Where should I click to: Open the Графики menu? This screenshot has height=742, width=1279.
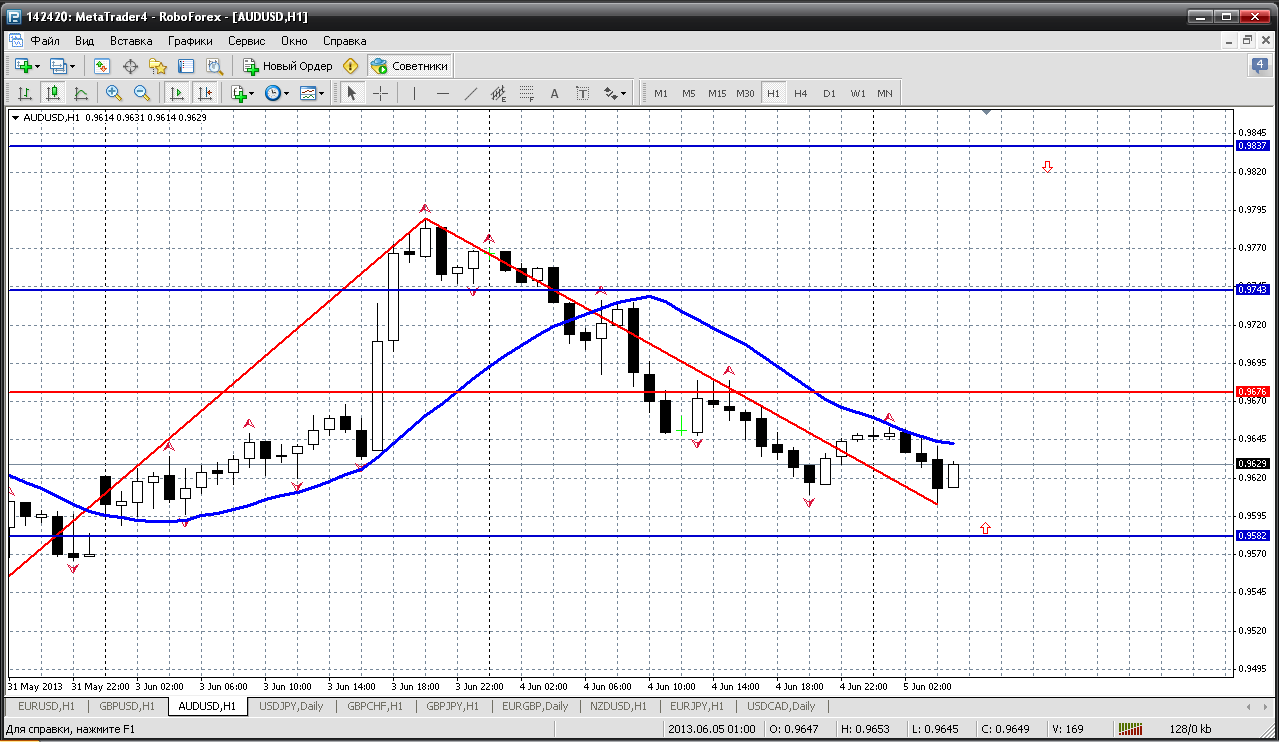coord(190,41)
